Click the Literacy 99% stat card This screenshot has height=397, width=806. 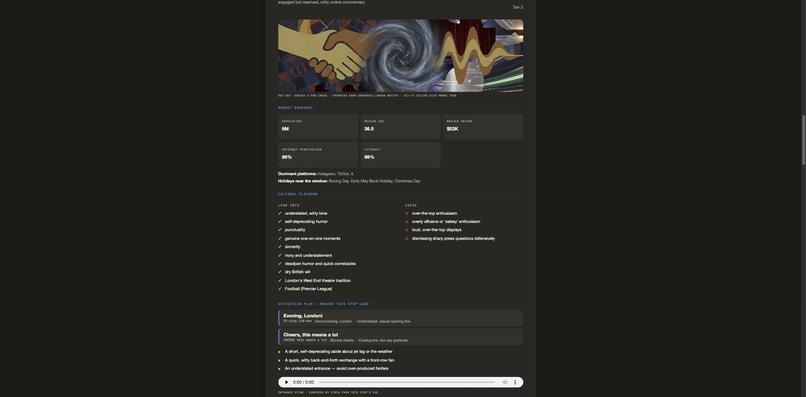400,155
